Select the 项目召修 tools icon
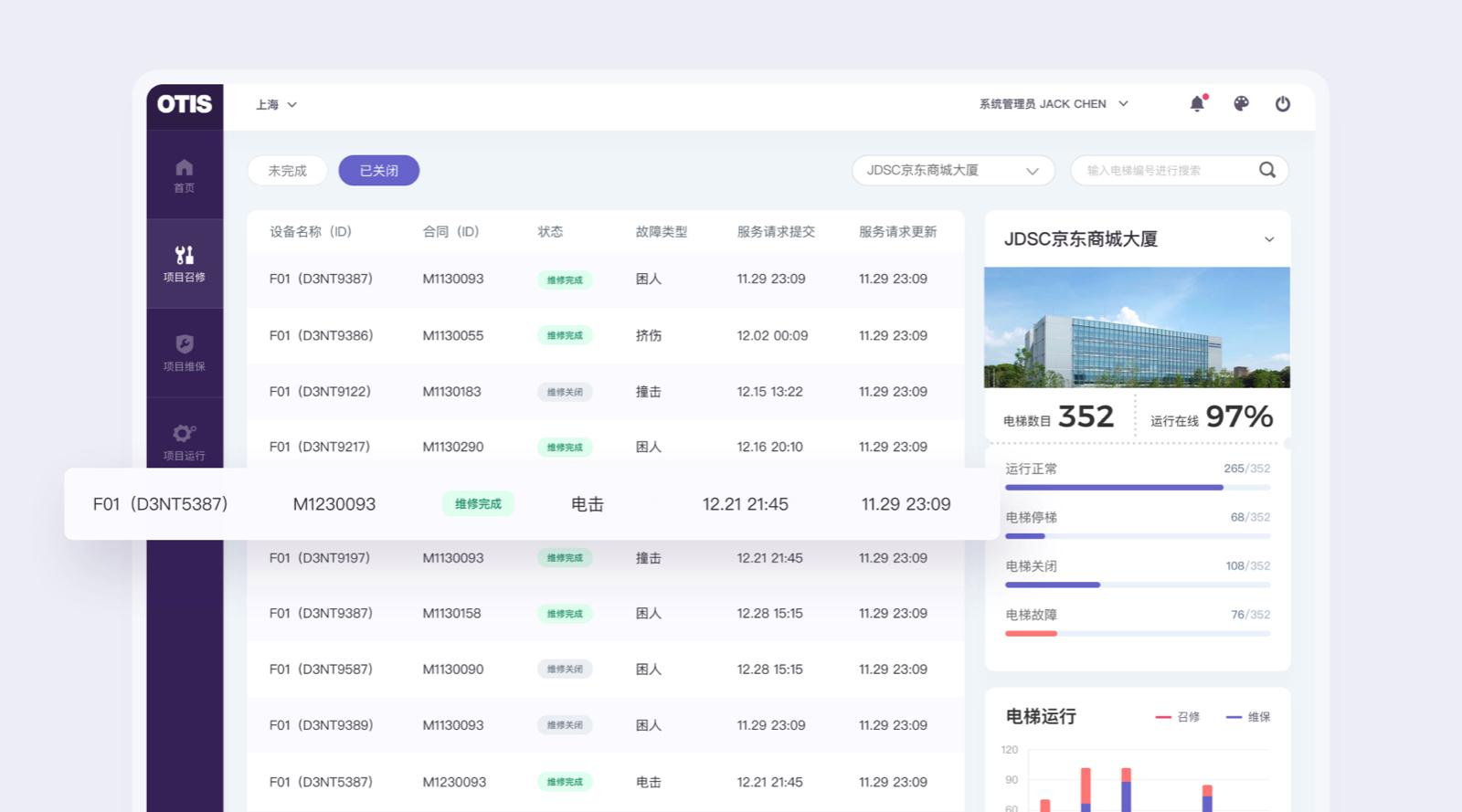Viewport: 1462px width, 812px height. (185, 255)
